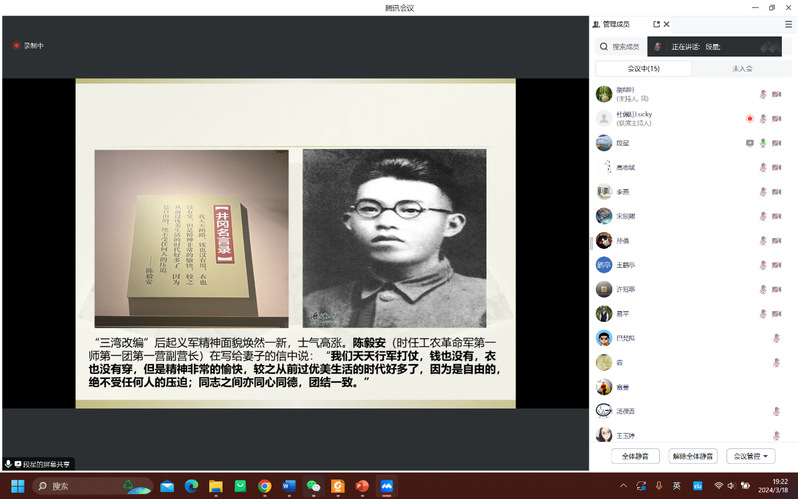Viewport: 798px width, 499px height.
Task: Expand the system tray hidden icons chevron
Action: pos(622,486)
